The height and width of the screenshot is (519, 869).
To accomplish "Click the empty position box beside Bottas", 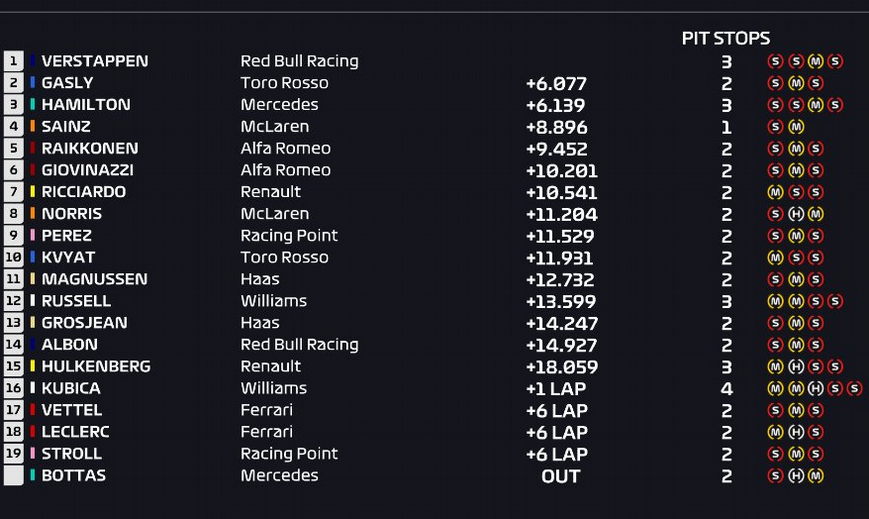I will pyautogui.click(x=13, y=476).
